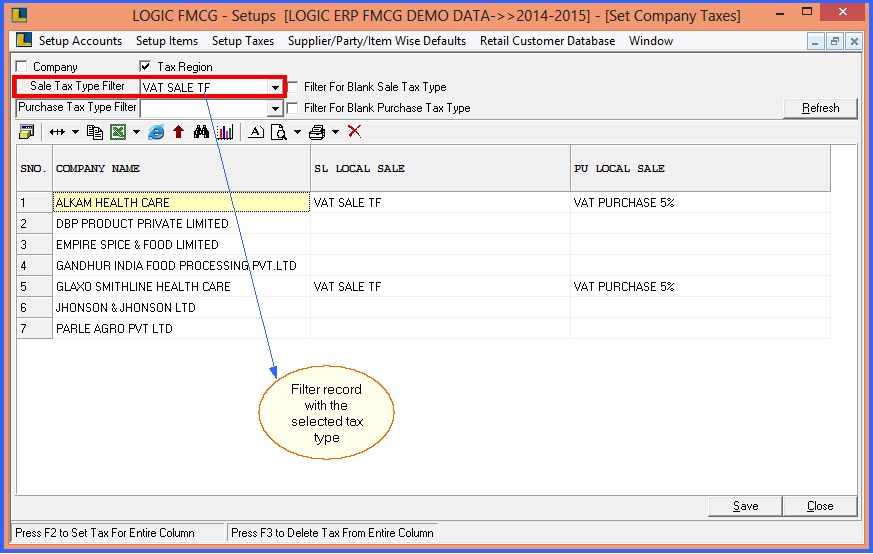Click the column width arrows icon
The image size is (873, 554).
[57, 132]
